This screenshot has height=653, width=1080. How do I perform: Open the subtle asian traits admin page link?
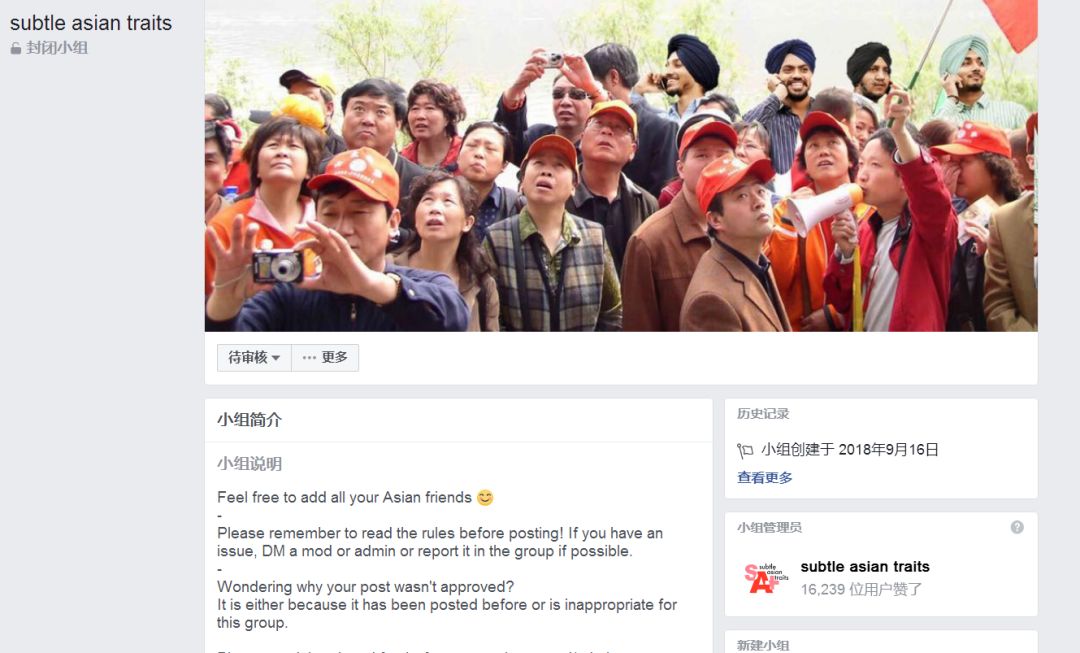tap(864, 566)
